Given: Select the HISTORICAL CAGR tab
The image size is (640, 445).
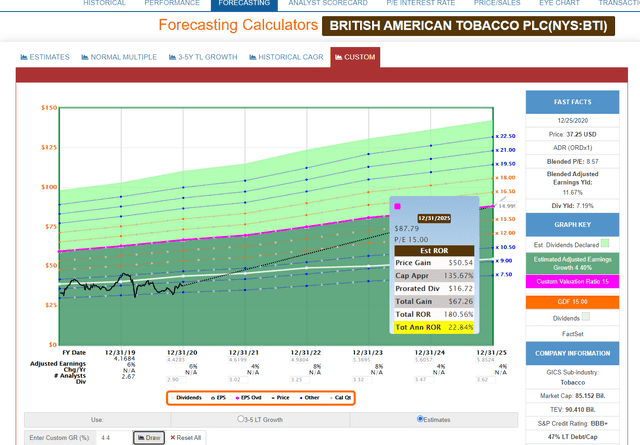Looking at the screenshot, I should click(x=286, y=57).
